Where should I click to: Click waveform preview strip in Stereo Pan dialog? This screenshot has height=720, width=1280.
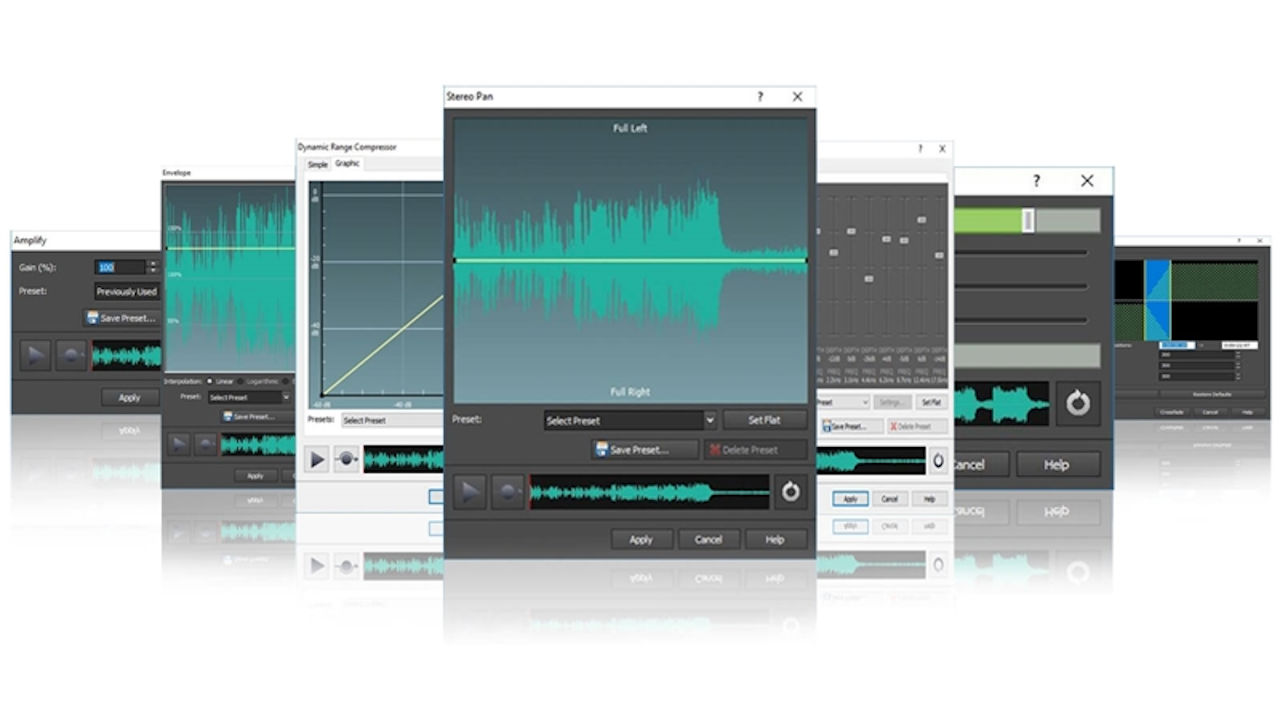click(649, 492)
